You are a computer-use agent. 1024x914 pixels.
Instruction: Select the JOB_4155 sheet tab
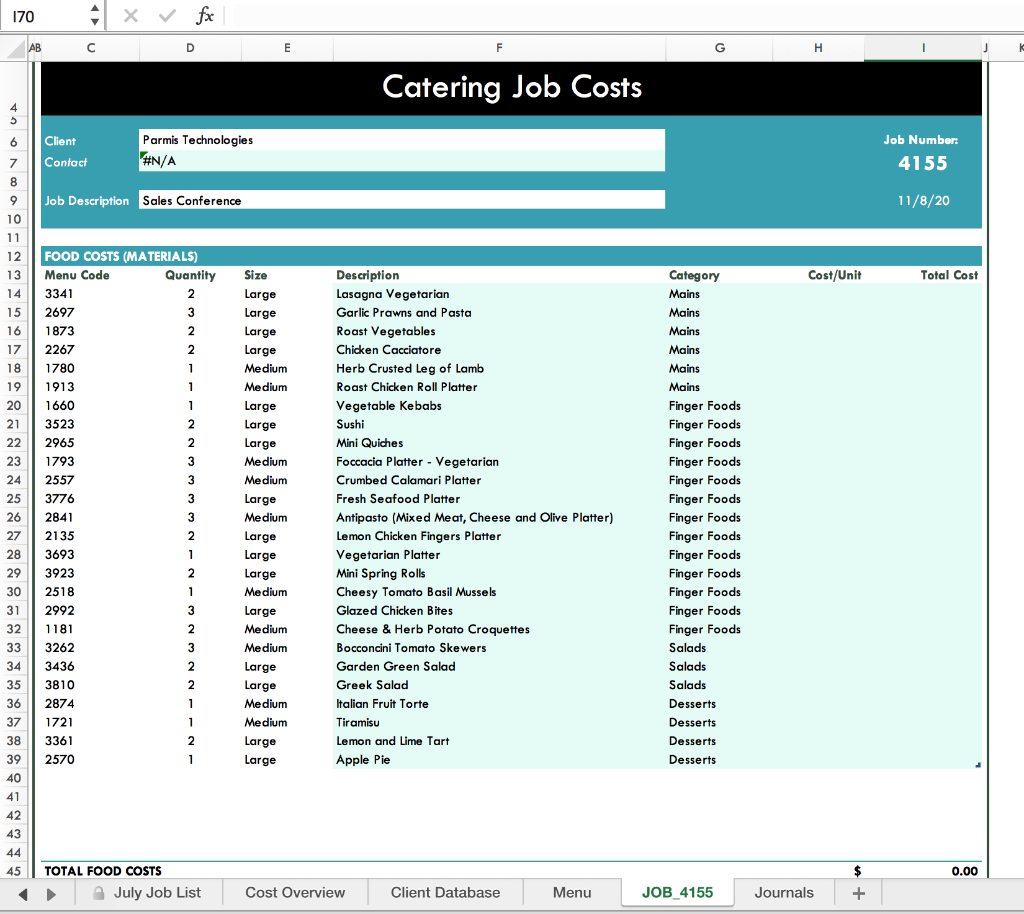pos(676,893)
